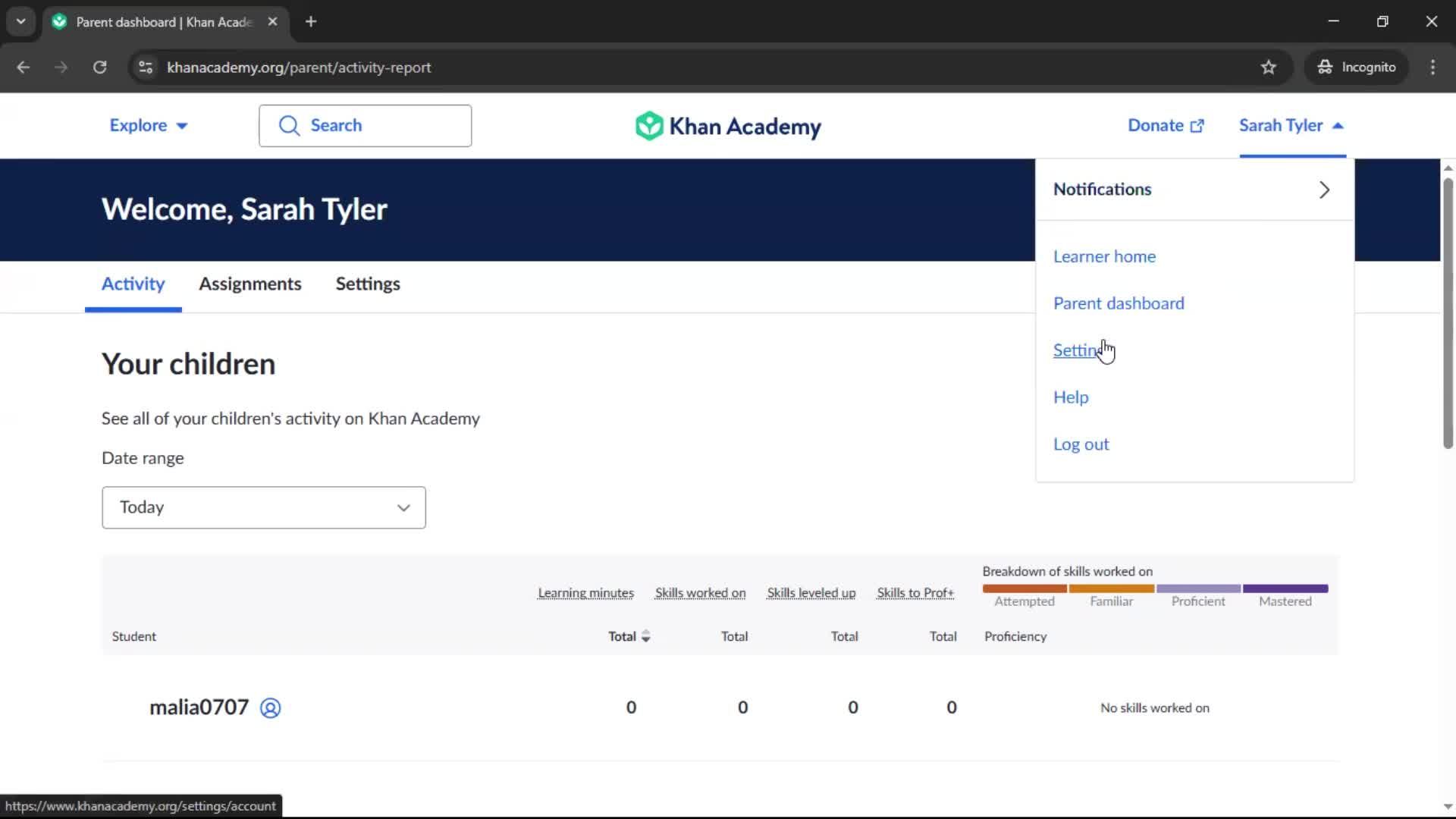The height and width of the screenshot is (819, 1456).
Task: Reload the page with refresh icon
Action: point(99,67)
